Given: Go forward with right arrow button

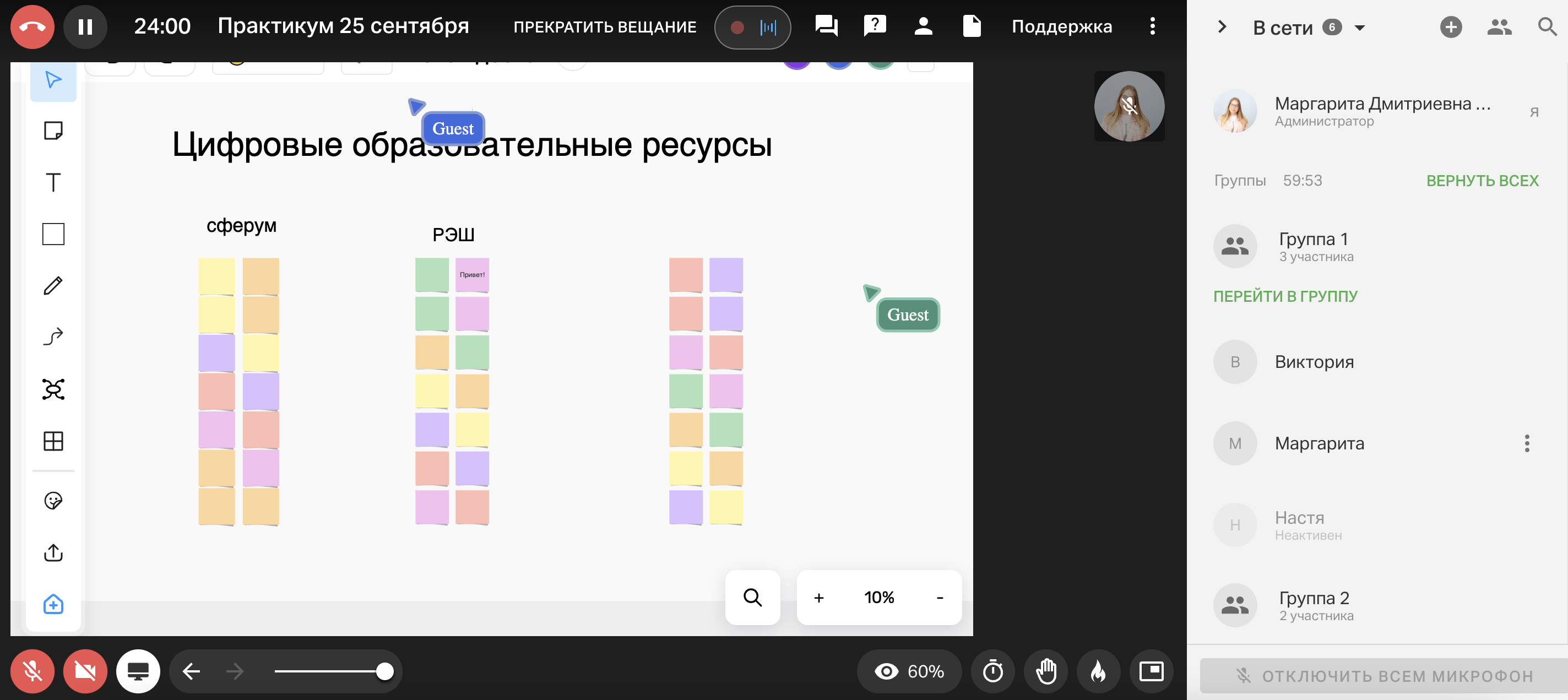Looking at the screenshot, I should [x=235, y=671].
